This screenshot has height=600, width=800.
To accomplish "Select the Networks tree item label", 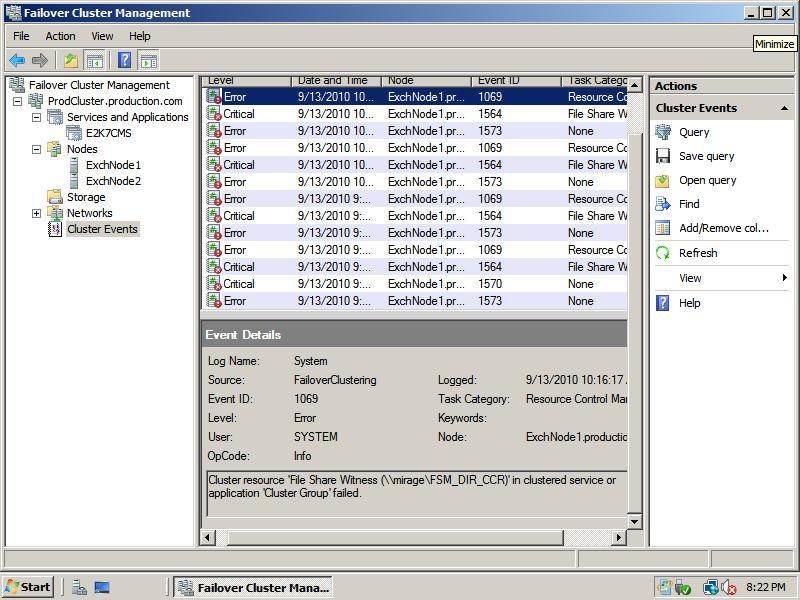I will 89,213.
